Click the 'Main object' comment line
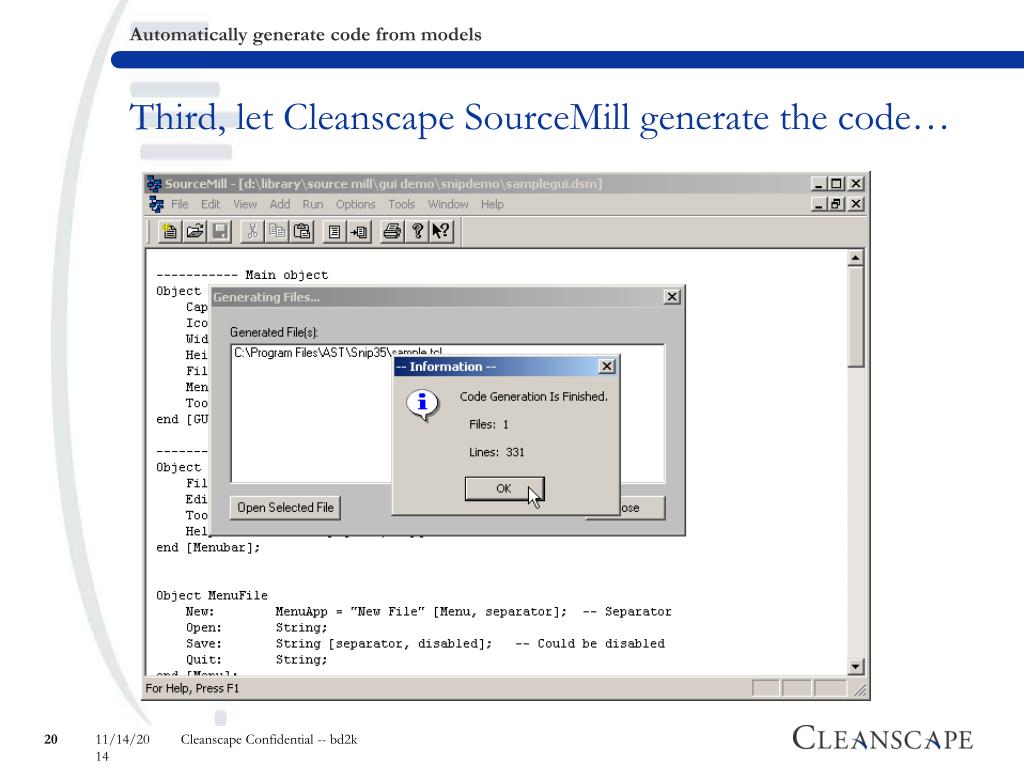The image size is (1024, 768). click(242, 275)
